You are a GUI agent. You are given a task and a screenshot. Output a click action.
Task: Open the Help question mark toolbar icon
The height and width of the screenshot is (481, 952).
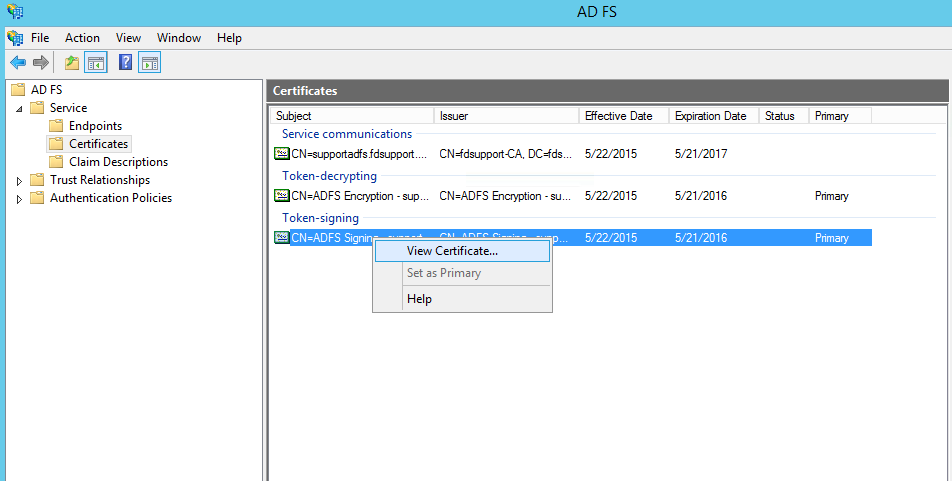[125, 63]
